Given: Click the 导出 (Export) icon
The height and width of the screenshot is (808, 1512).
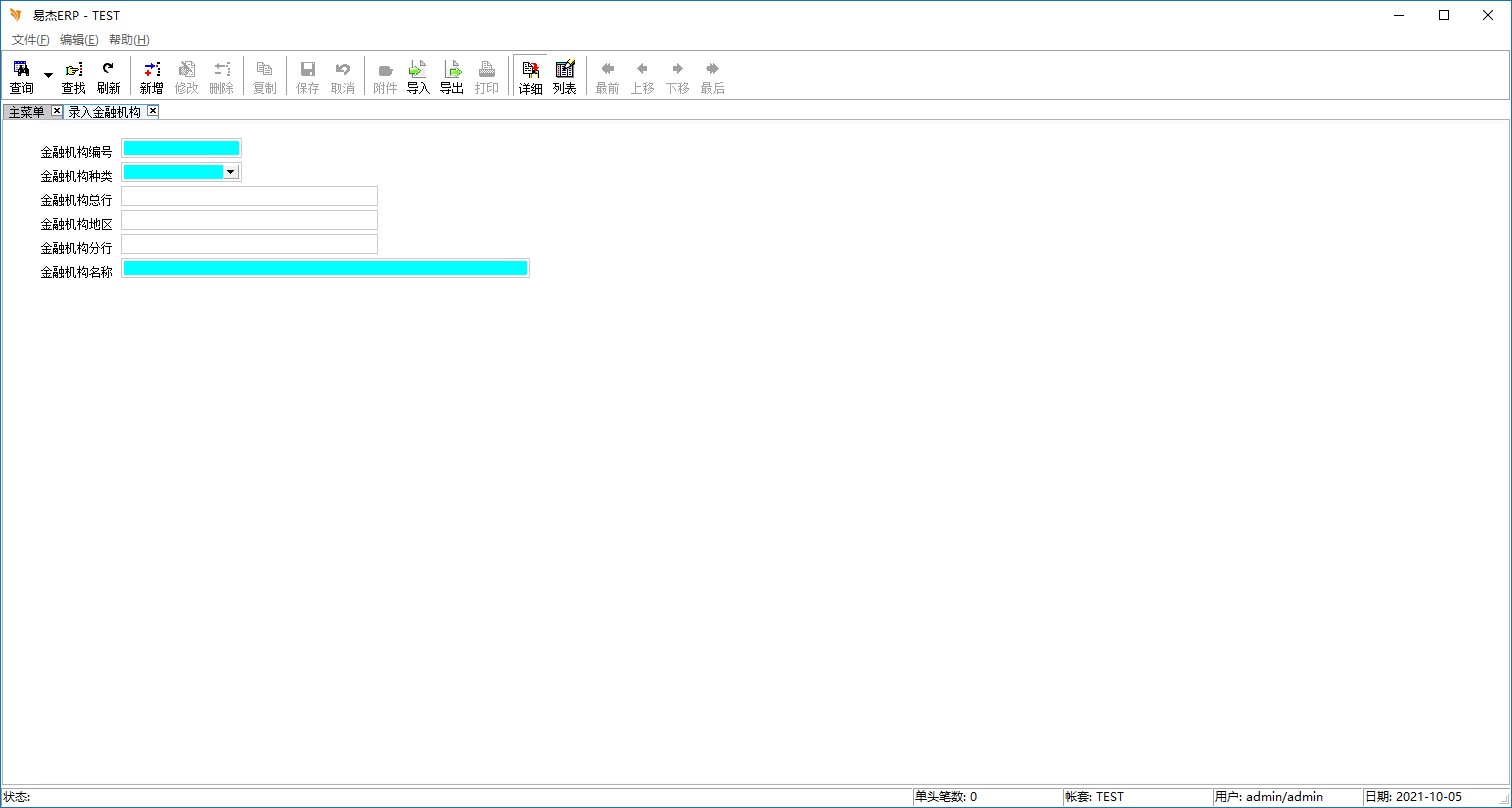Looking at the screenshot, I should coord(452,77).
